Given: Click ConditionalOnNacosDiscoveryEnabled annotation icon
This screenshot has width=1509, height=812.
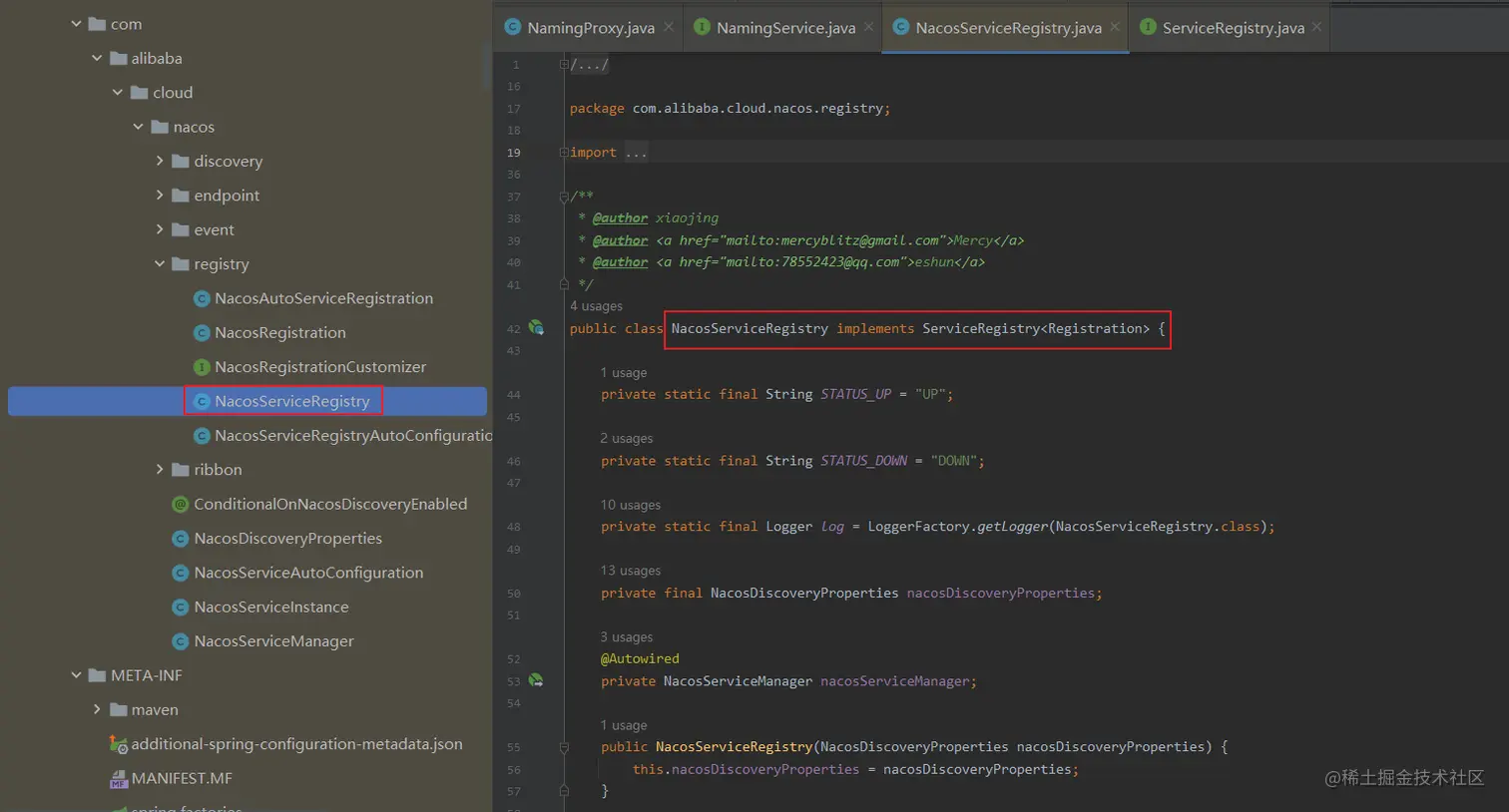Looking at the screenshot, I should click(x=181, y=505).
